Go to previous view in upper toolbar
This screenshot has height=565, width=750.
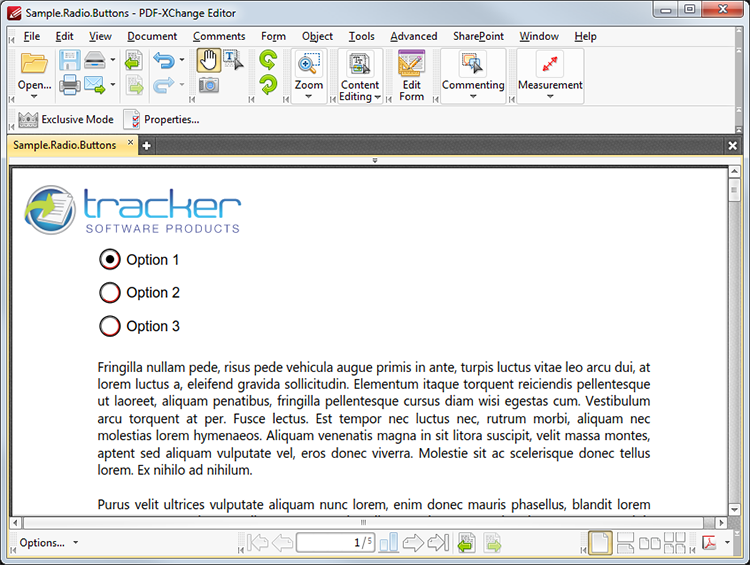(134, 60)
